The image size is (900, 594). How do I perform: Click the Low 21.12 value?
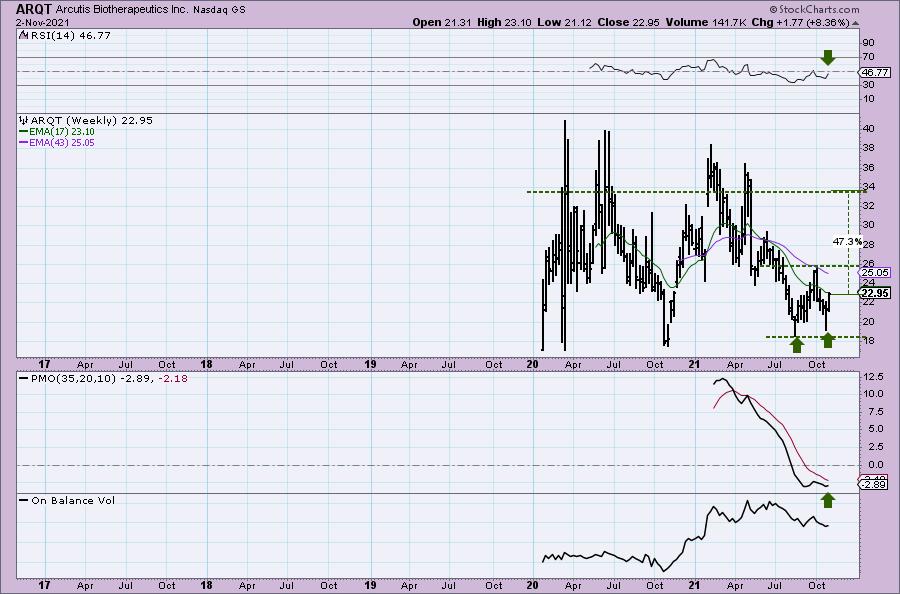pos(565,22)
